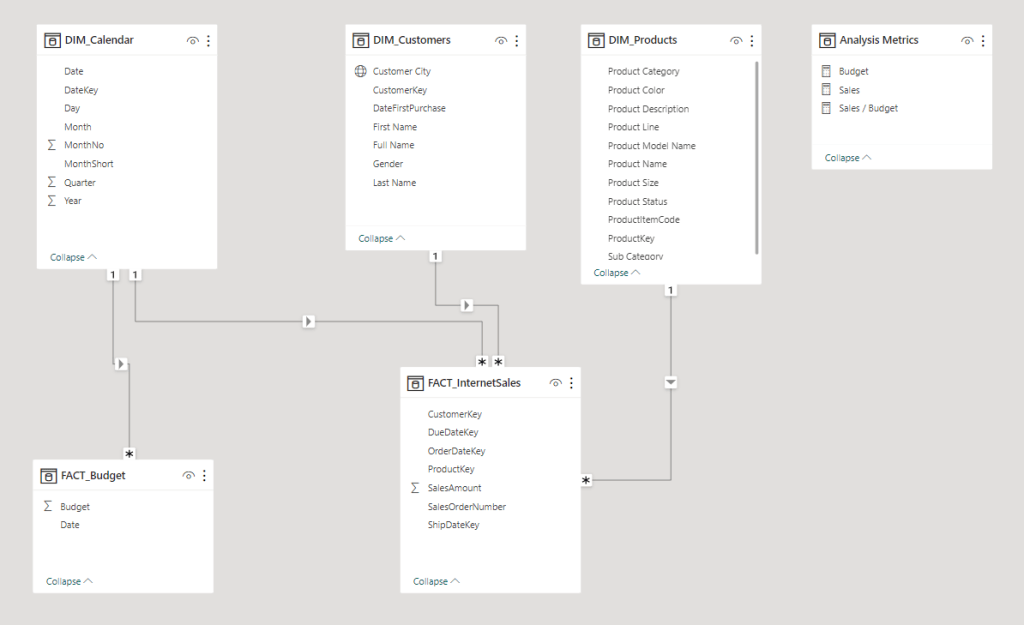Hide the Analysis Metrics table with the eye icon

pos(967,40)
